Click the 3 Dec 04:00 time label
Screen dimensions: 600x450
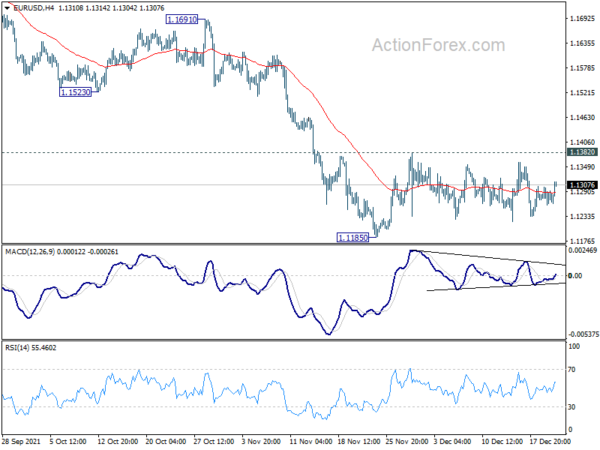coord(452,442)
